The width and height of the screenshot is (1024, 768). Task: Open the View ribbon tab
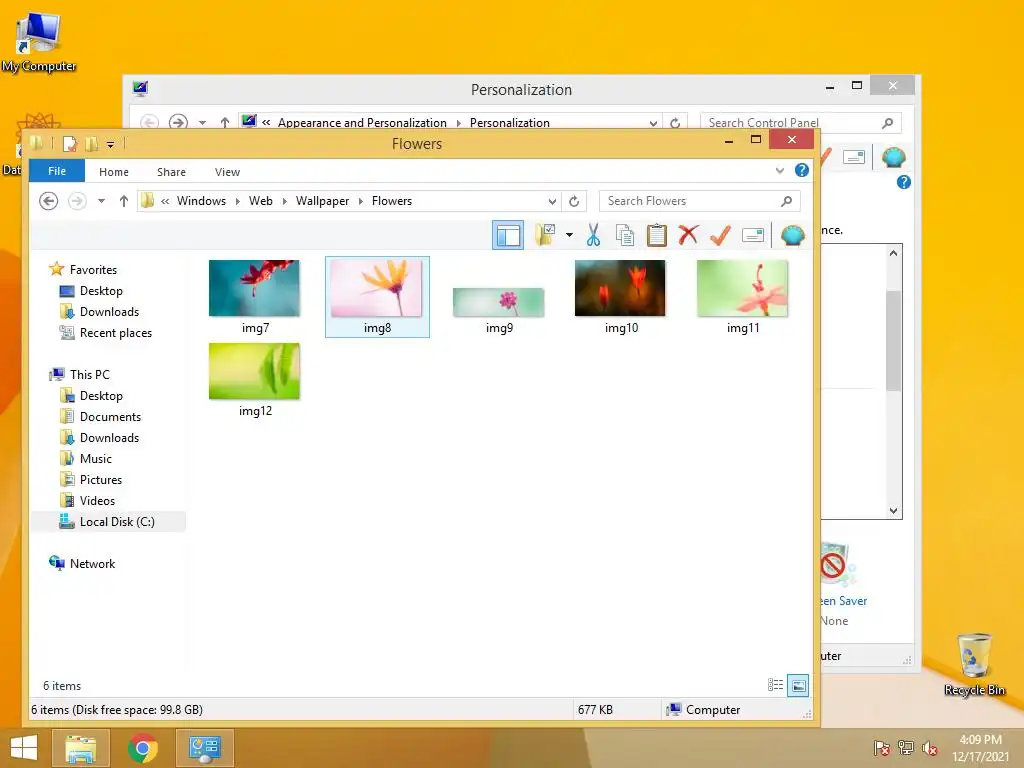click(227, 172)
